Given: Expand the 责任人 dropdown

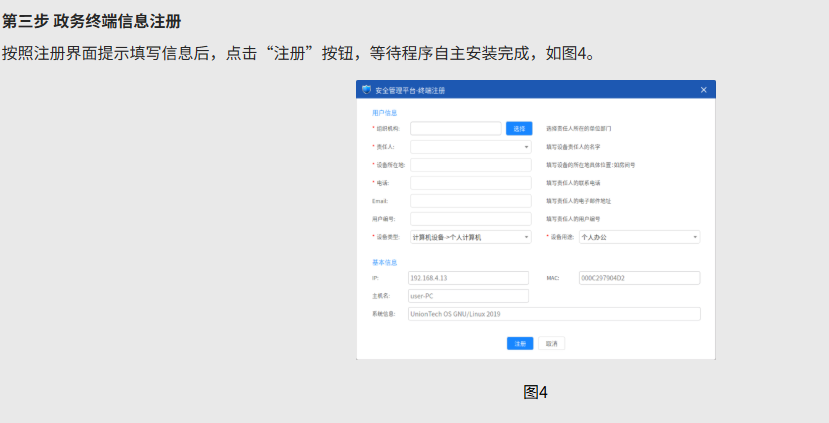Looking at the screenshot, I should tap(470, 146).
